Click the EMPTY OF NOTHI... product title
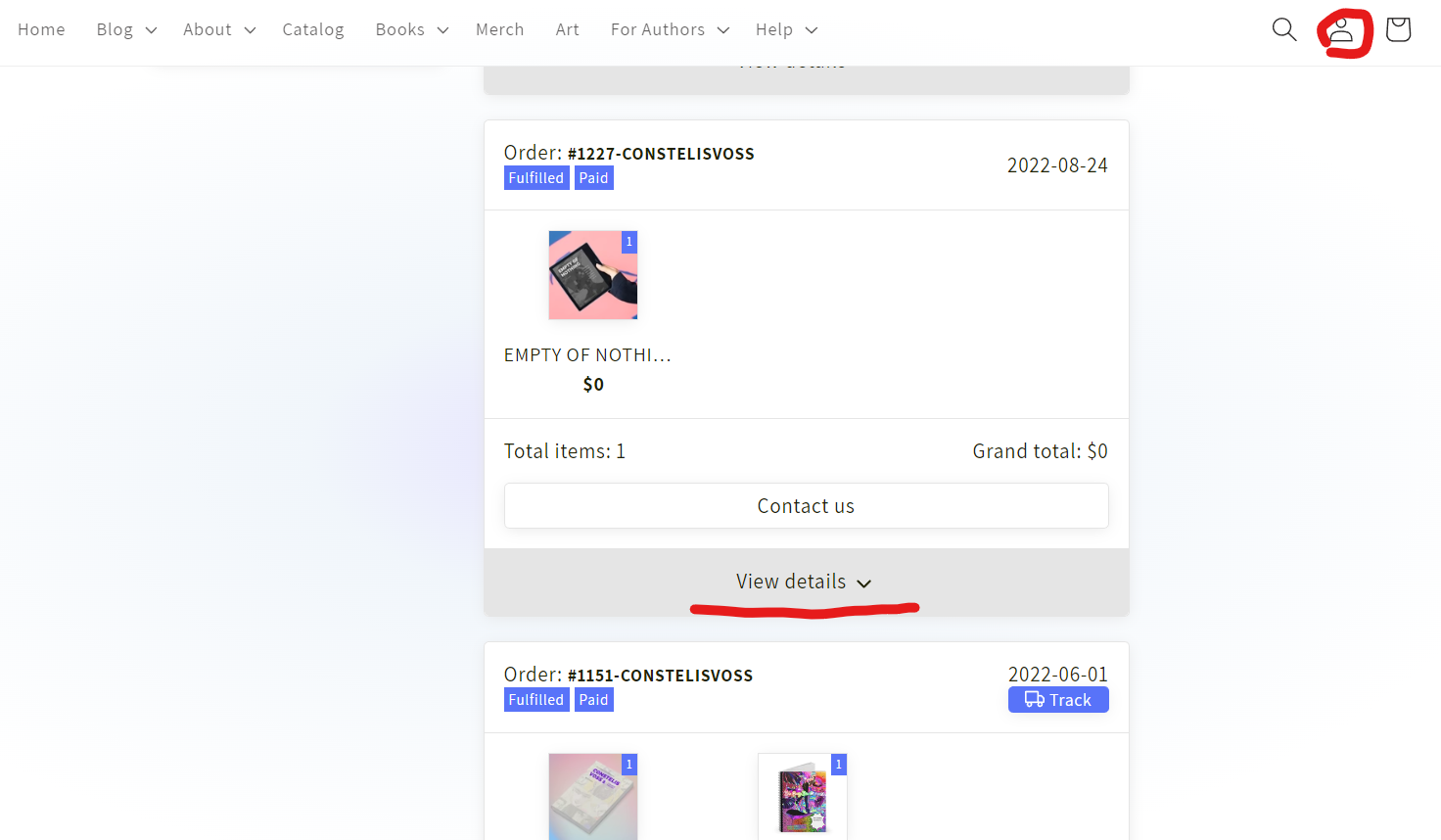 pos(587,355)
